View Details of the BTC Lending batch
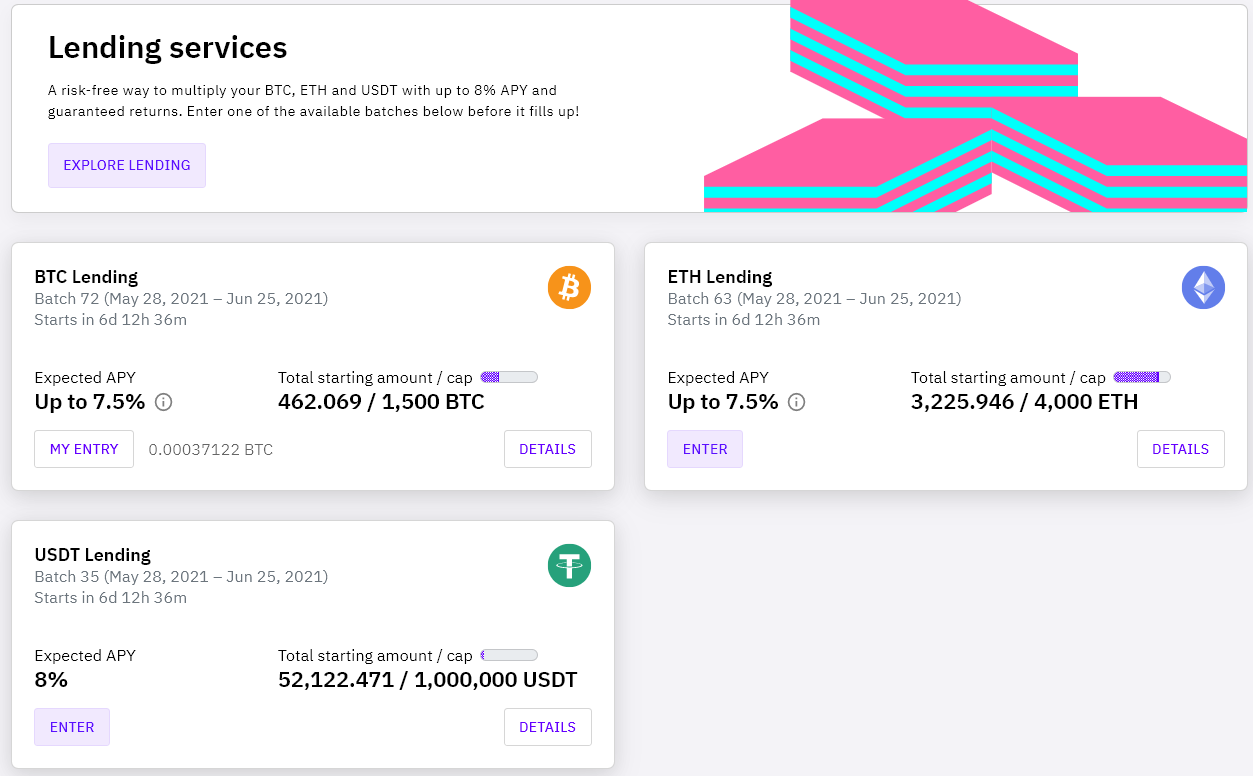Screen dimensions: 1253x776 (547, 449)
